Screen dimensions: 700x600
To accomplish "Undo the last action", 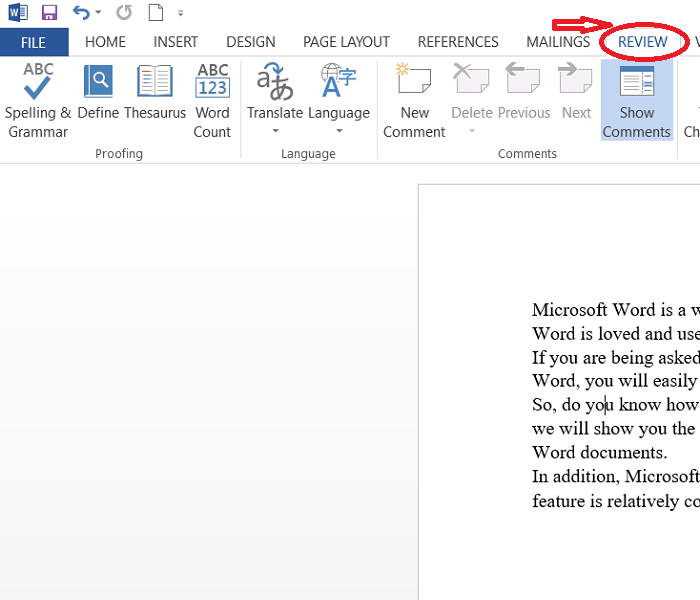I will click(81, 12).
